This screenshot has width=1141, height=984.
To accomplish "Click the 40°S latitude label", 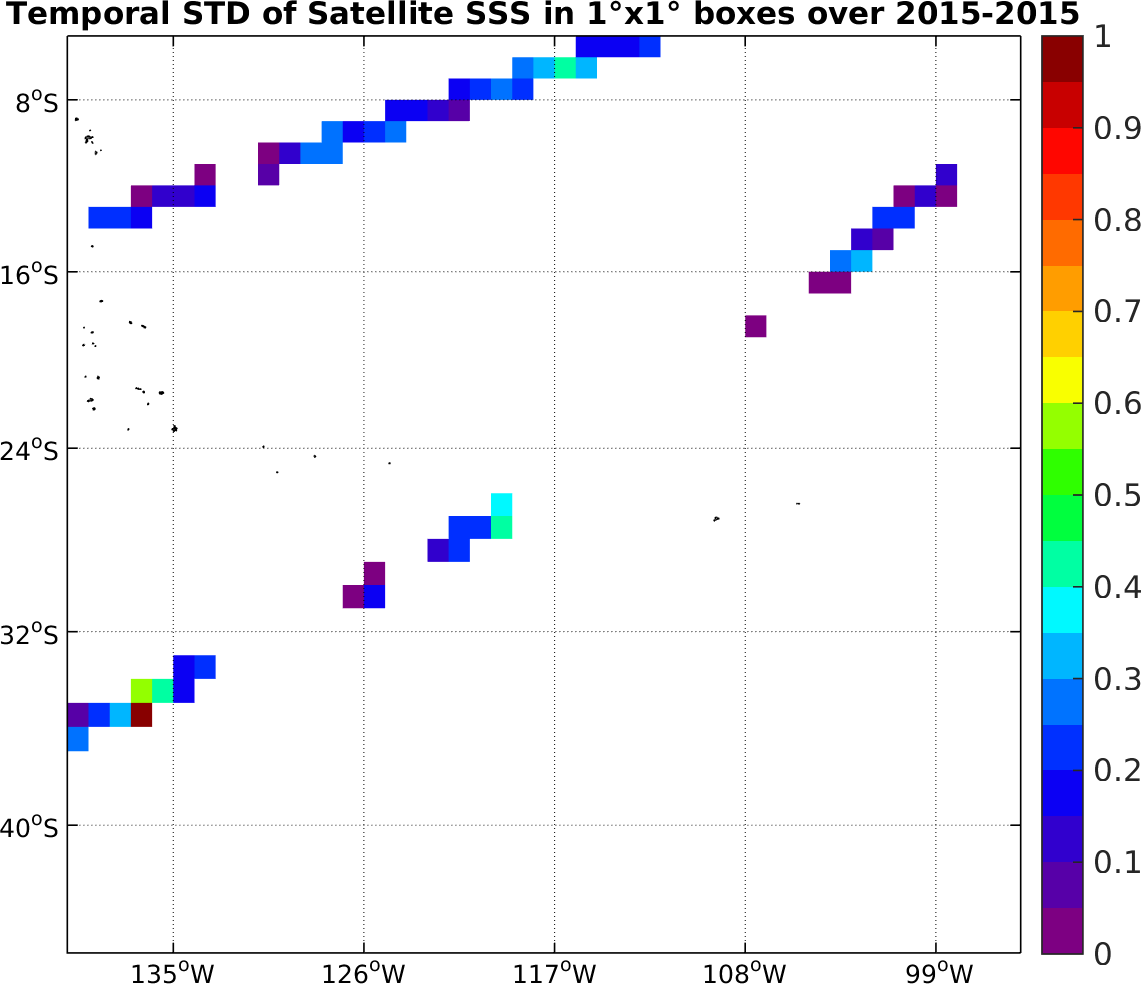I will click(x=29, y=828).
